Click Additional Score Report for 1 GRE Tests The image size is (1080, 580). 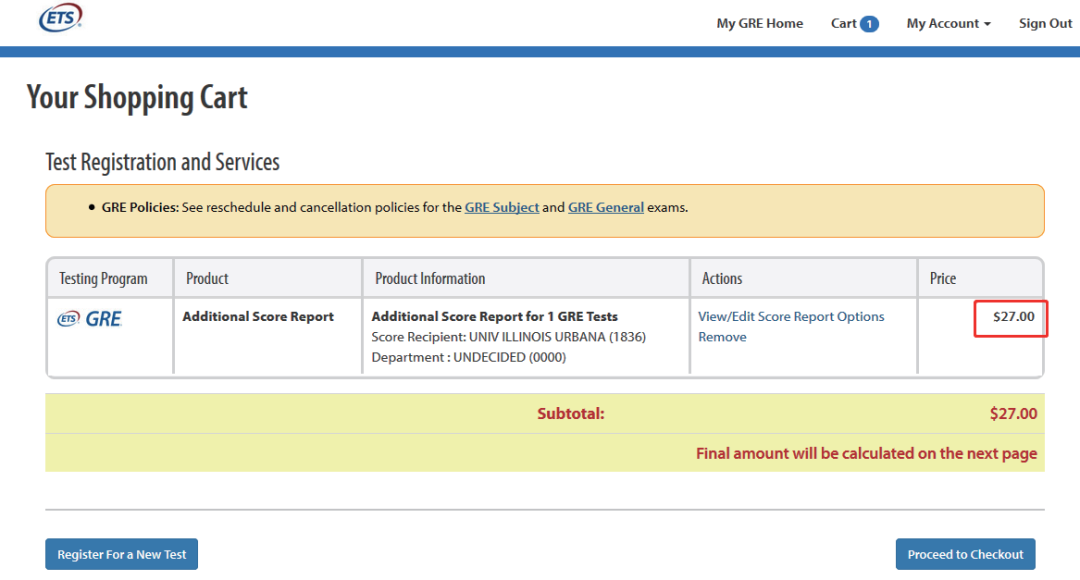[495, 316]
